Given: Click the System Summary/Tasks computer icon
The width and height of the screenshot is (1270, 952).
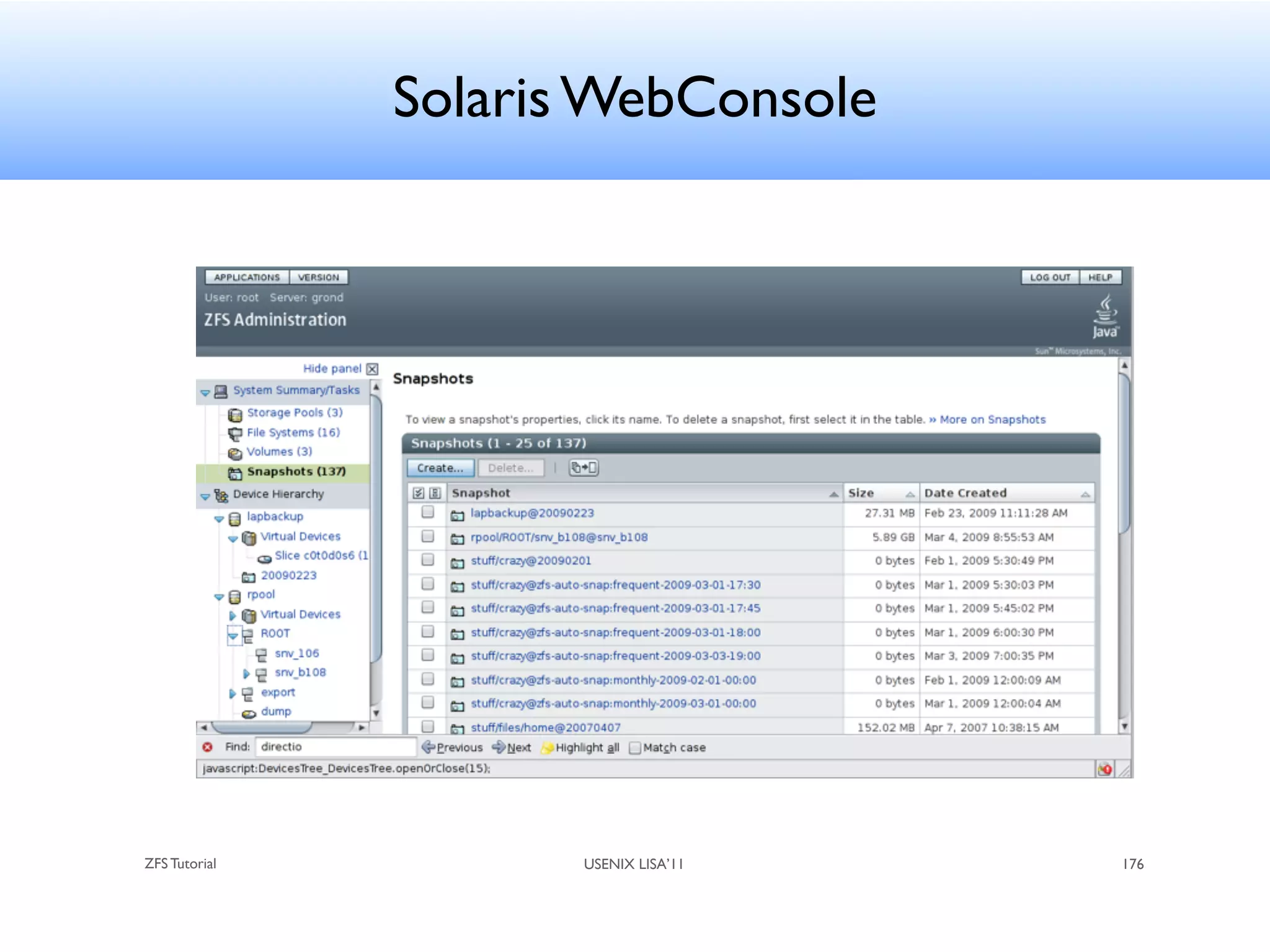Looking at the screenshot, I should click(220, 391).
